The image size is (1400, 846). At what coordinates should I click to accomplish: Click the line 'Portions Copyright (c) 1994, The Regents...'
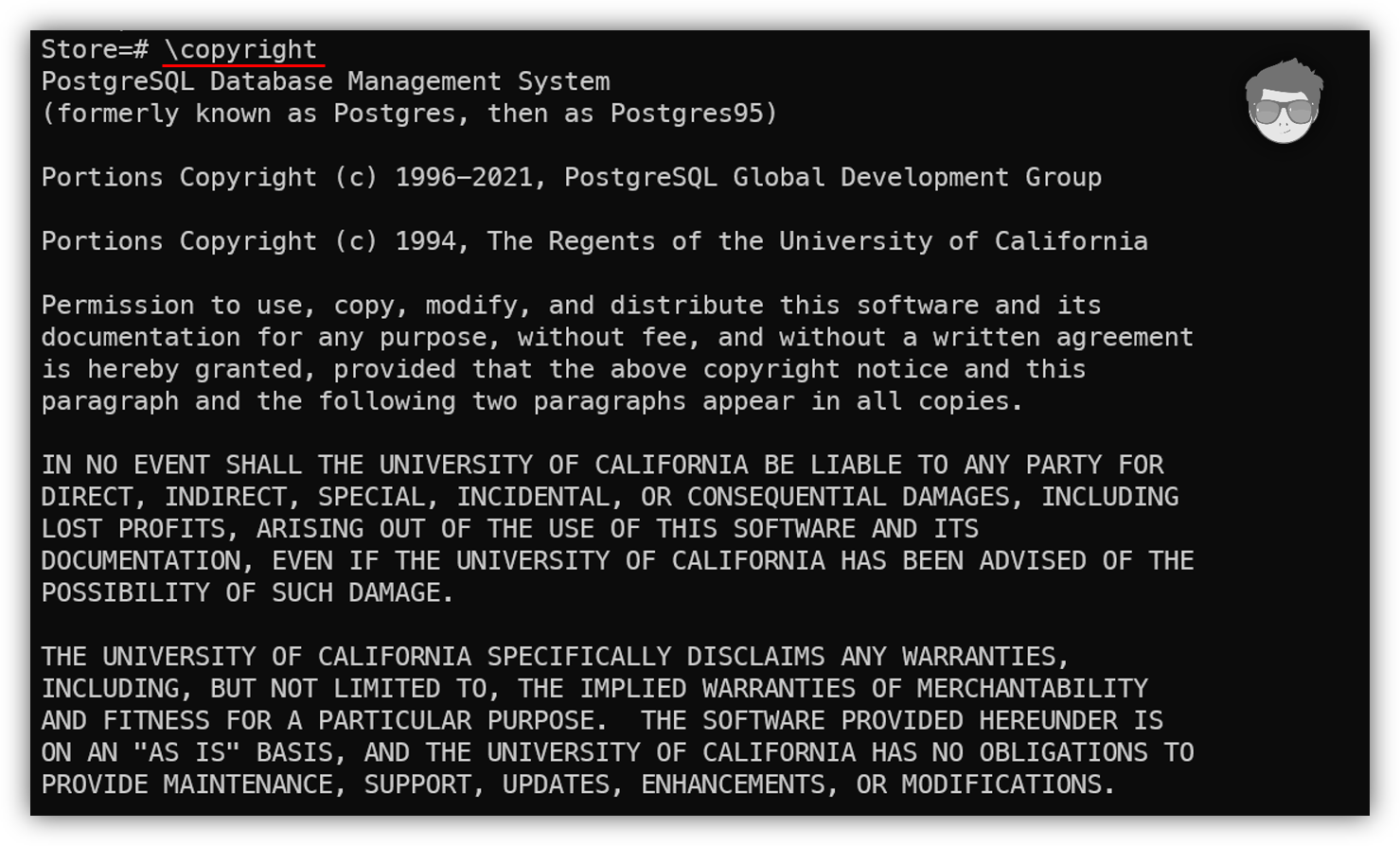(x=594, y=241)
